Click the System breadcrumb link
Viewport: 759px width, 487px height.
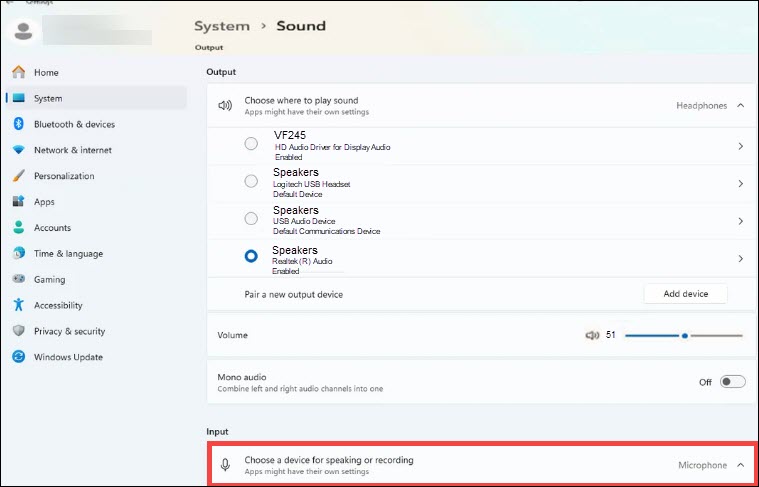pyautogui.click(x=222, y=26)
